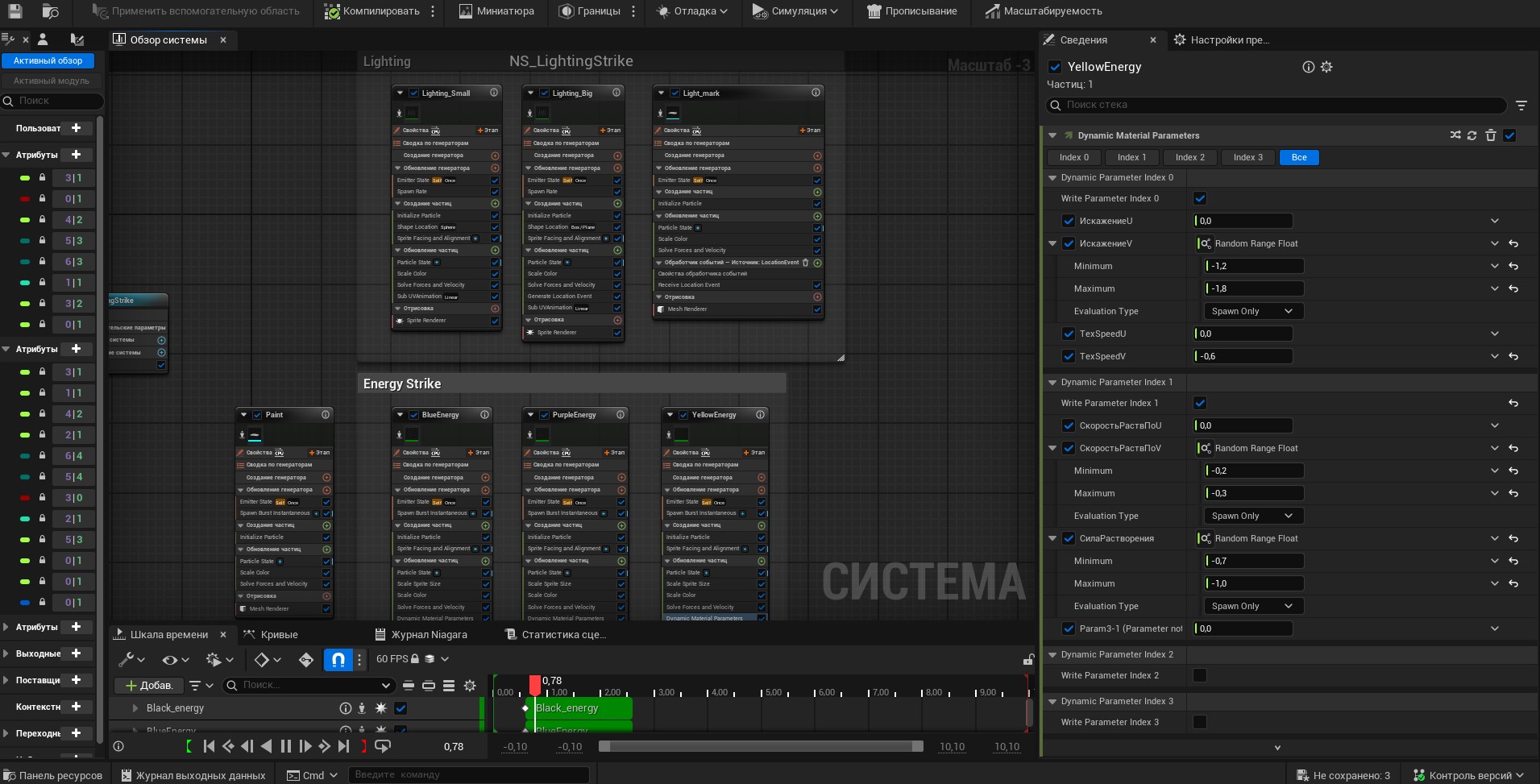The height and width of the screenshot is (784, 1540).
Task: Click the auto-key icon in the sequencer toolbar
Action: [x=305, y=660]
